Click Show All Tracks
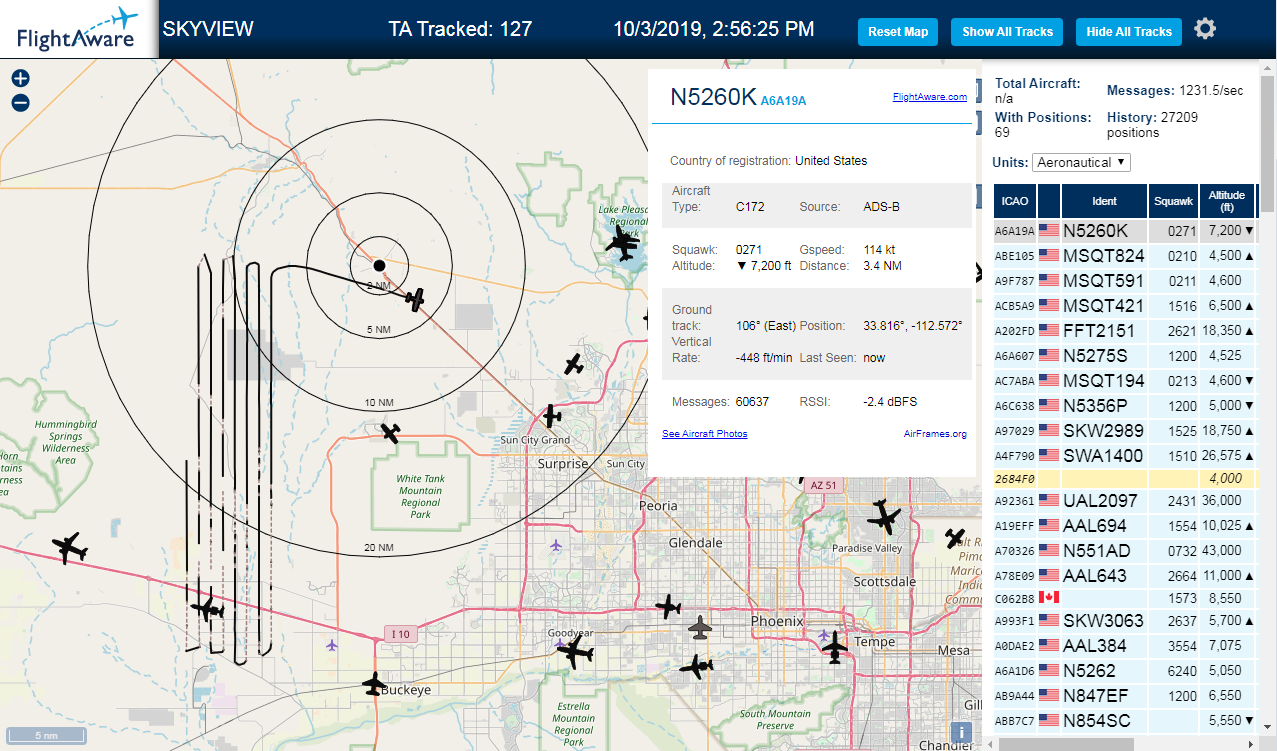This screenshot has height=751, width=1277. pyautogui.click(x=1007, y=31)
